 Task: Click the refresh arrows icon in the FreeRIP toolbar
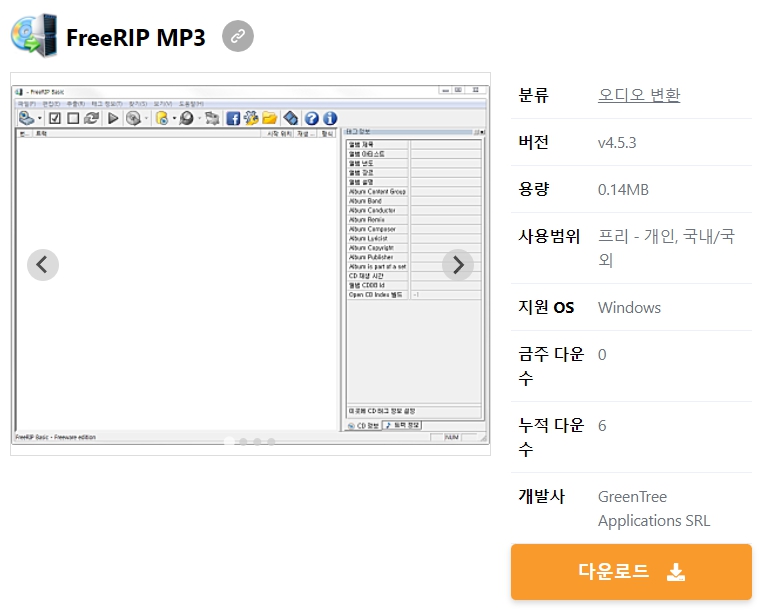click(91, 118)
